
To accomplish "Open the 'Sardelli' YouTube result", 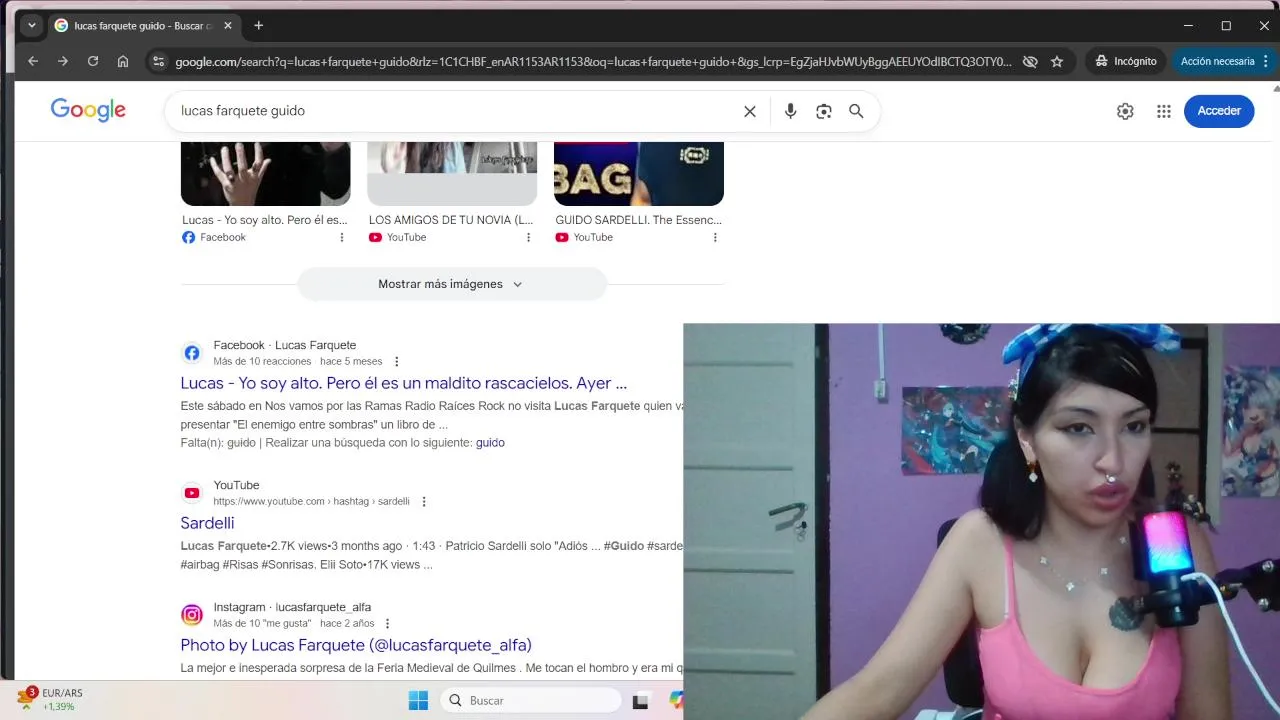I will pyautogui.click(x=207, y=523).
